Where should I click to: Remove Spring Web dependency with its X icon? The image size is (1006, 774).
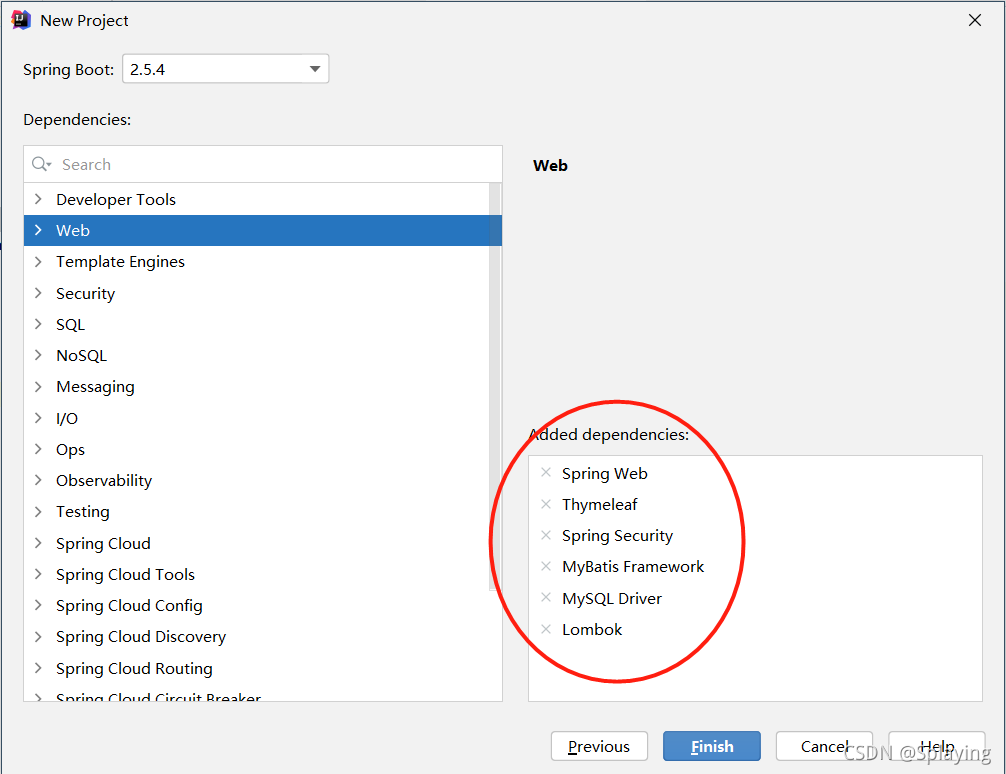[546, 473]
